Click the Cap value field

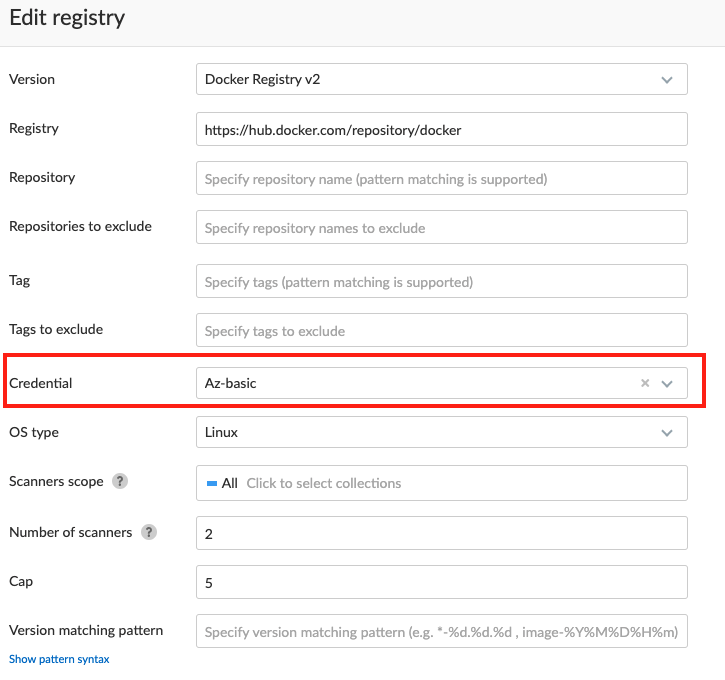441,582
